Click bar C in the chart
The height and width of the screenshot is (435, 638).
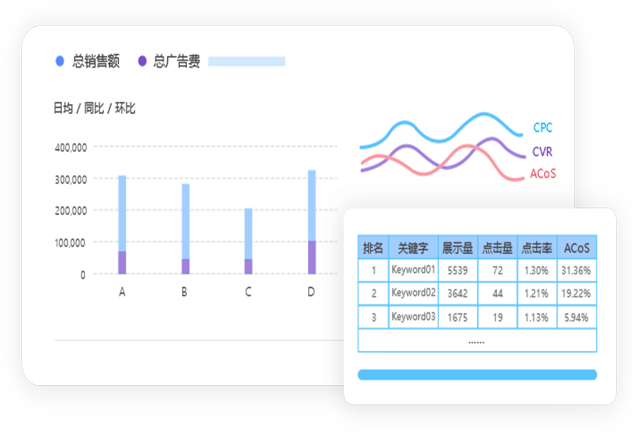point(248,241)
